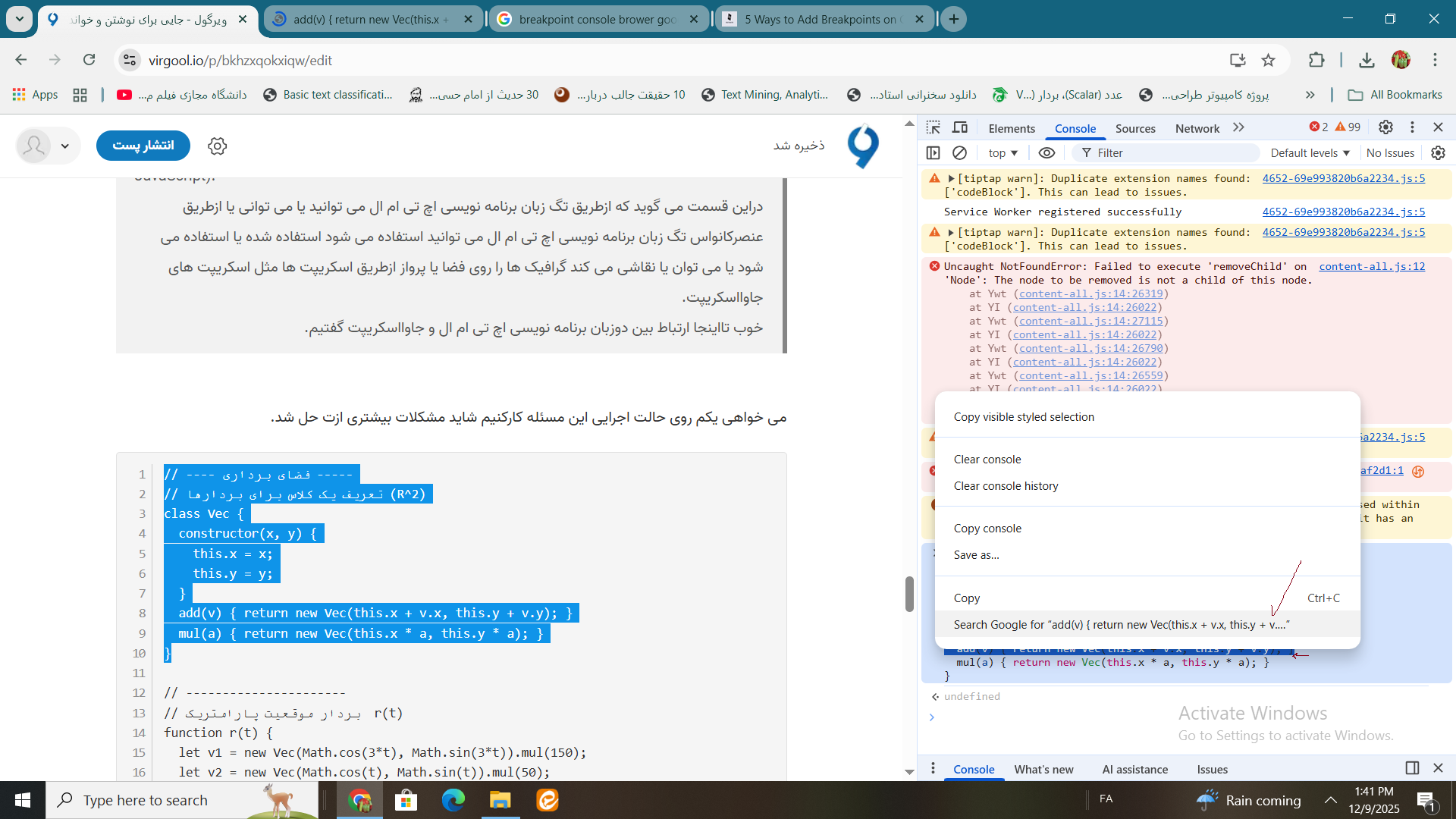Click the clear console icon
The image size is (1456, 819).
coord(959,153)
